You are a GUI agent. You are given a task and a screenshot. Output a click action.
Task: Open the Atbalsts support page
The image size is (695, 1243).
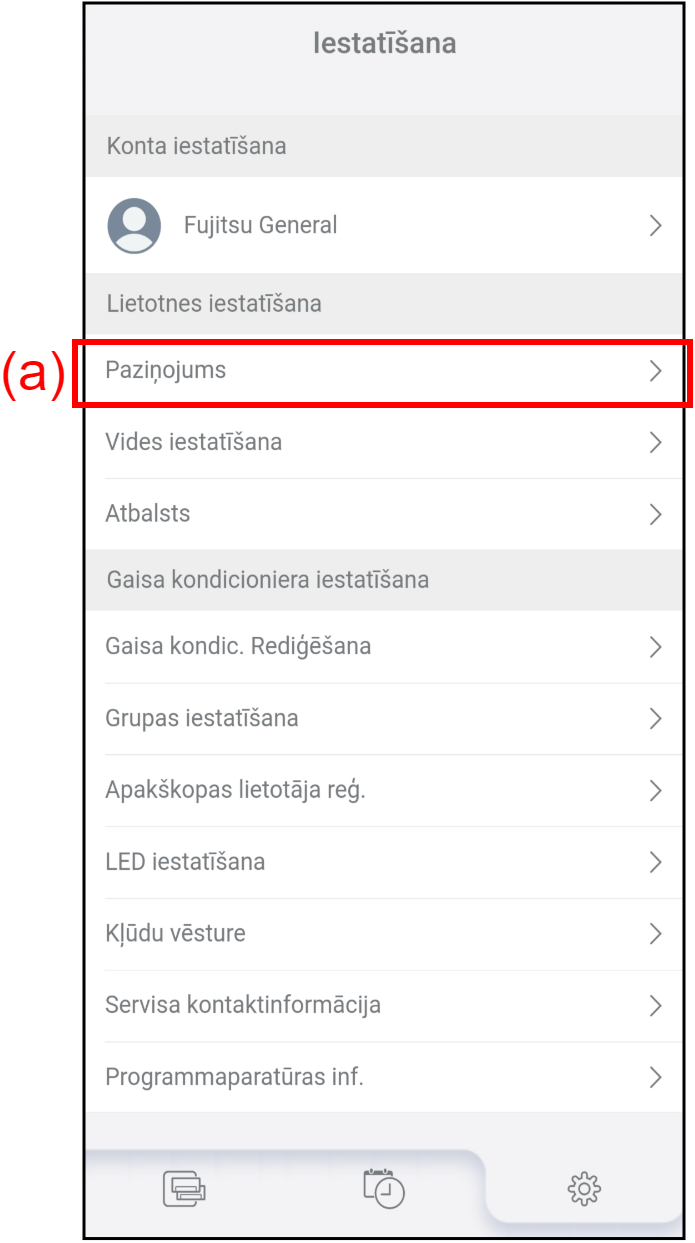point(384,514)
